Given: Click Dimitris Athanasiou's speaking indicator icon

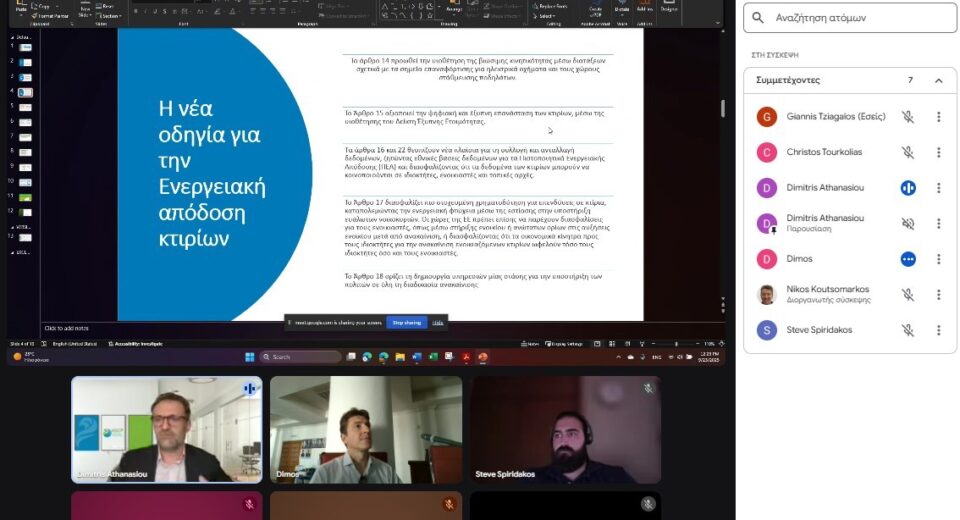Looking at the screenshot, I should [908, 188].
